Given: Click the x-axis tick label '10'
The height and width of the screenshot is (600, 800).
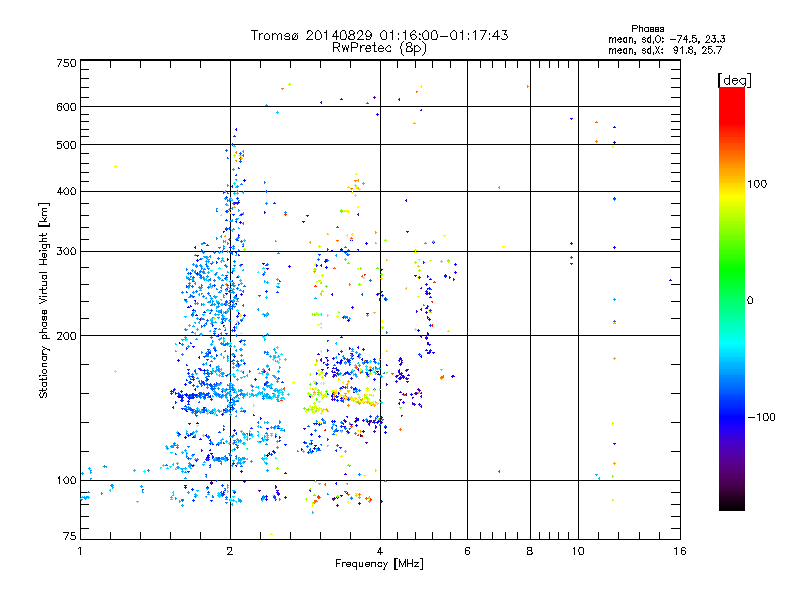Looking at the screenshot, I should (578, 551).
